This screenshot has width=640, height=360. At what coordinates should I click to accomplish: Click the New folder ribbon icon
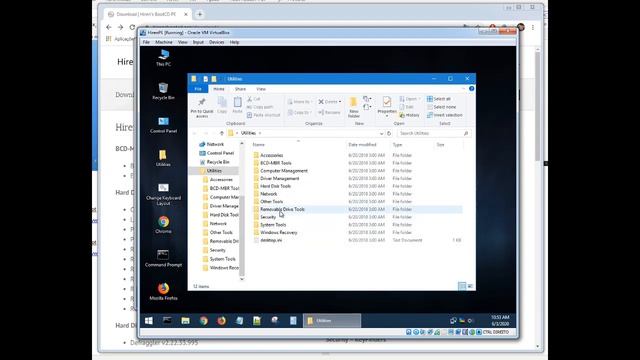click(x=353, y=107)
